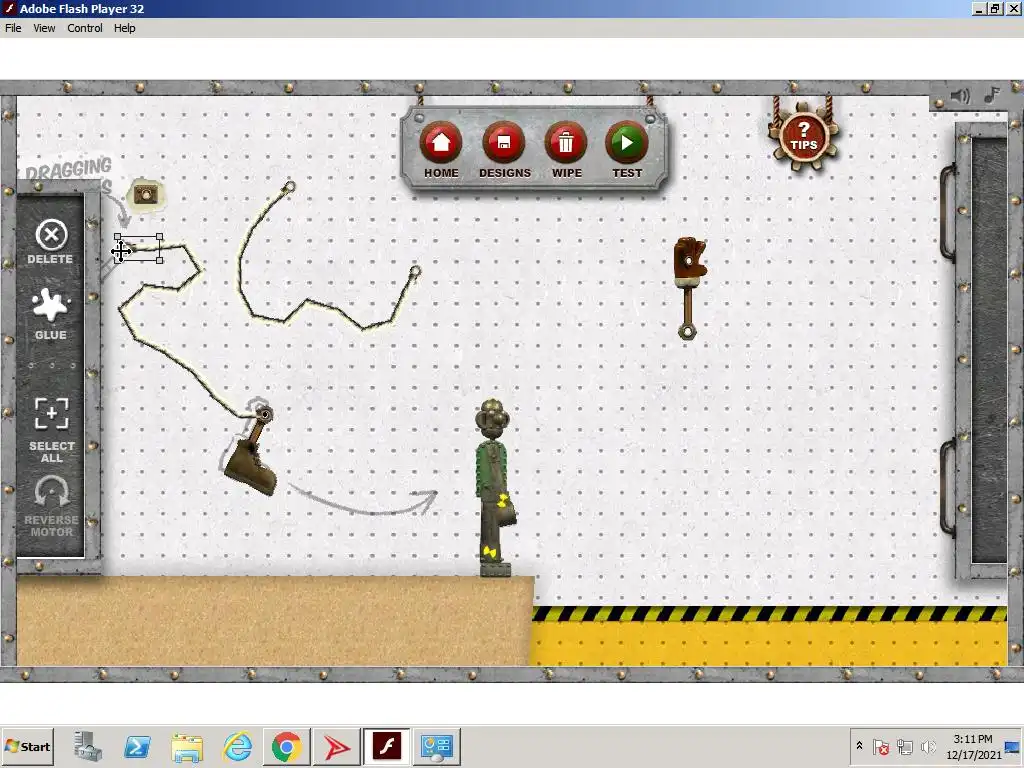Open File Explorer from taskbar
Screen dimensions: 1024x768
187,746
